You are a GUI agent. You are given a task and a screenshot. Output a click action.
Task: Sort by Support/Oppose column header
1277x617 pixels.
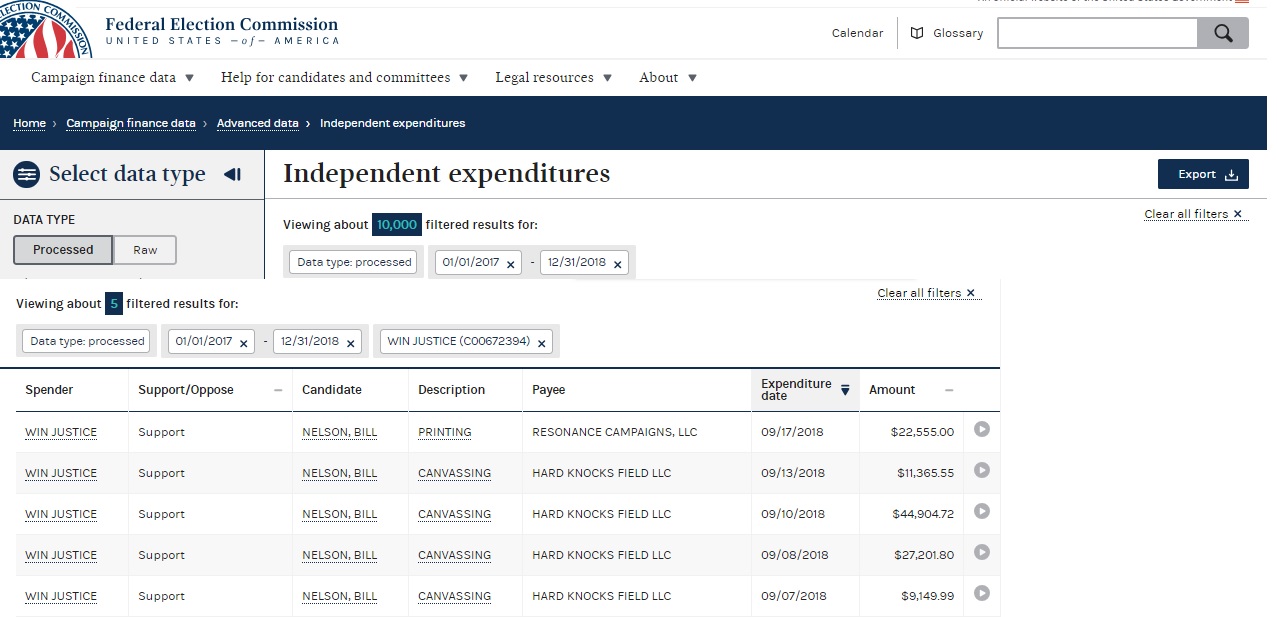click(x=210, y=390)
